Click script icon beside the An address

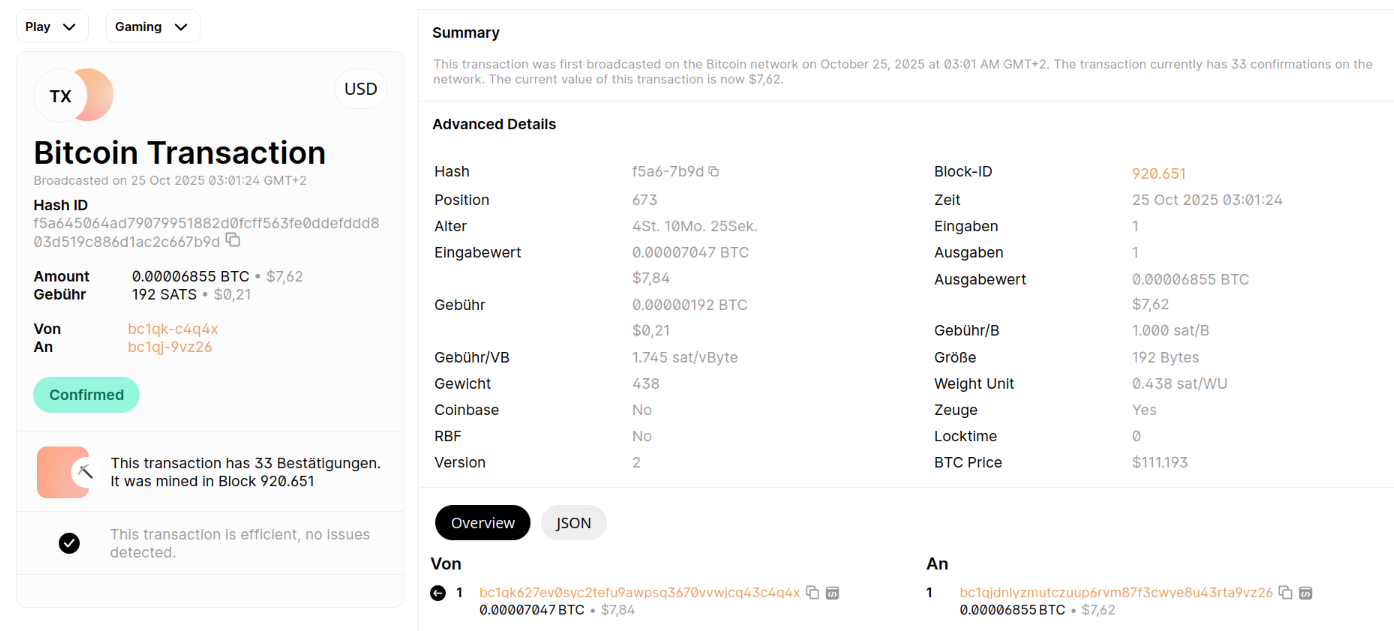tap(1305, 593)
